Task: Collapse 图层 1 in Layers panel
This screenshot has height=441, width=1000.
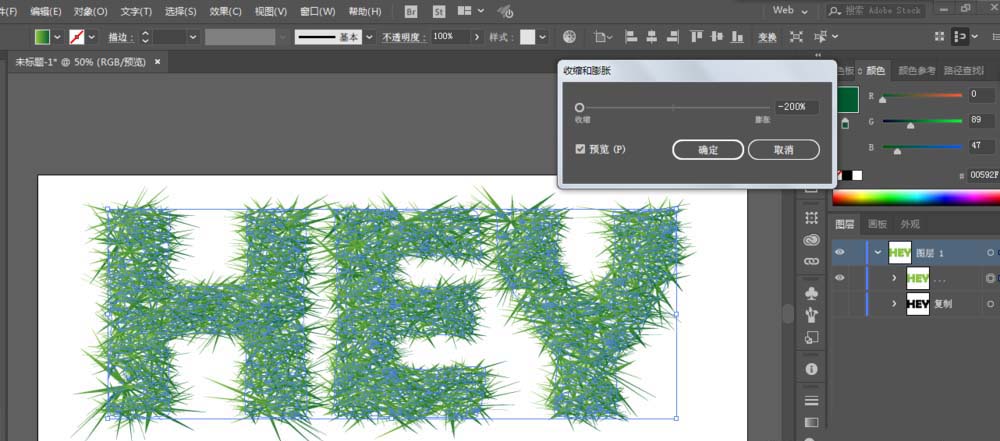Action: 878,253
